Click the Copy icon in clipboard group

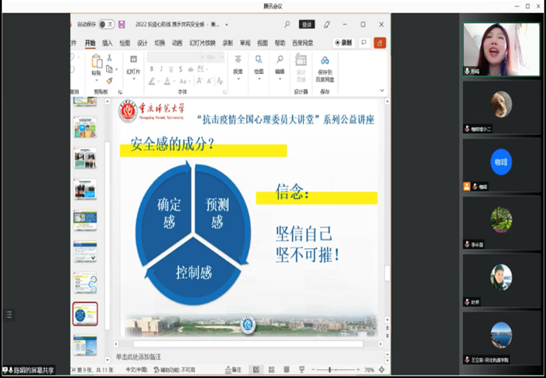pyautogui.click(x=109, y=69)
